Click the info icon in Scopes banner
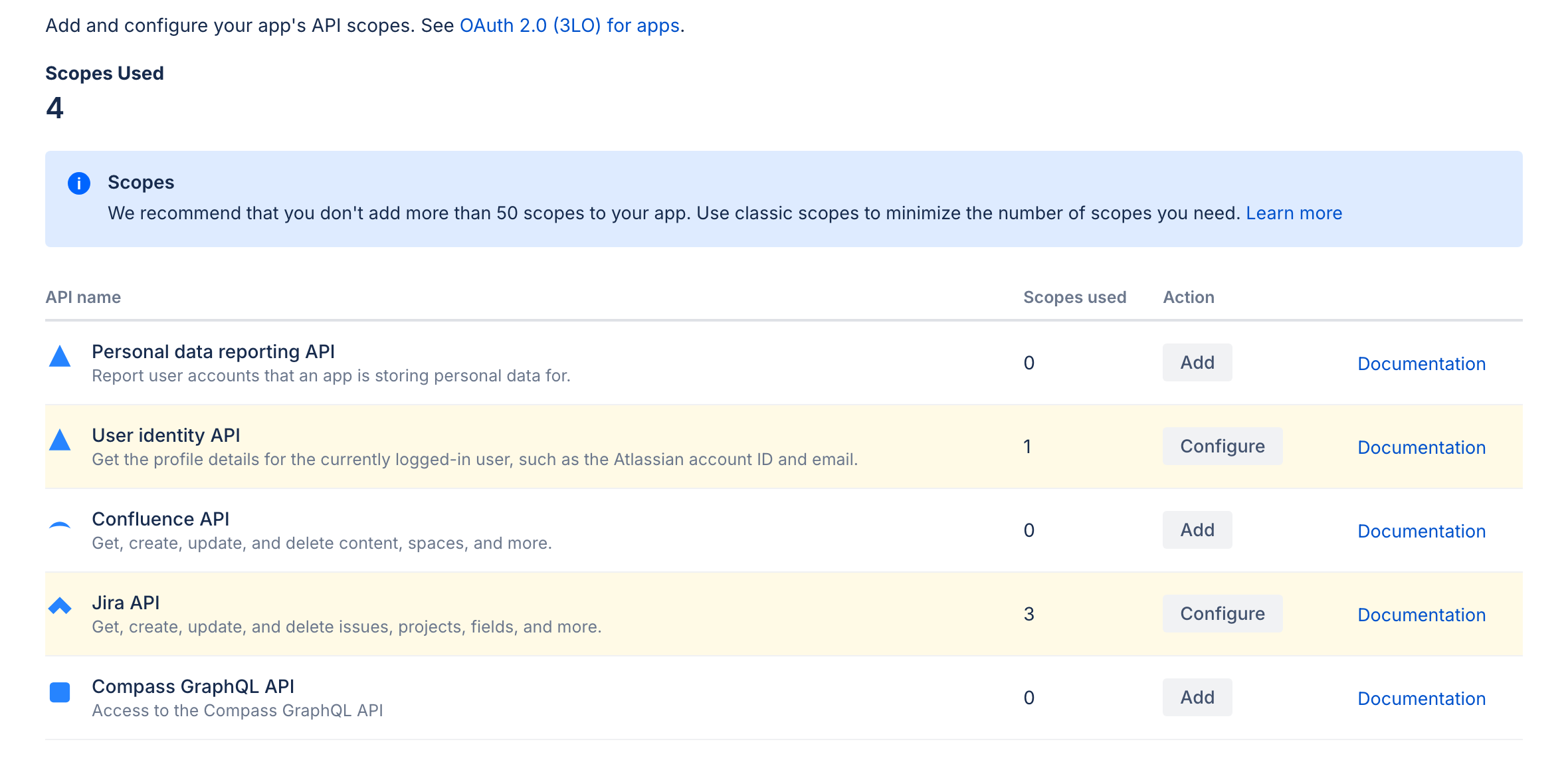The width and height of the screenshot is (1568, 784). (79, 183)
